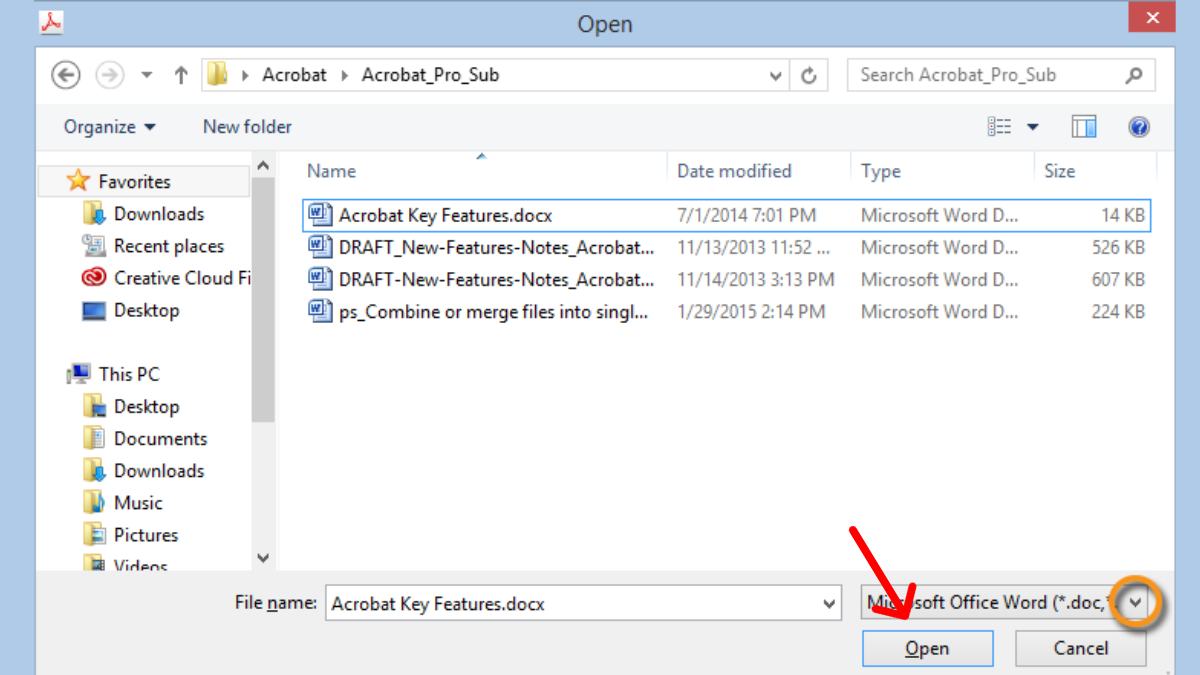Click the Open button
The image size is (1200, 675).
click(927, 649)
